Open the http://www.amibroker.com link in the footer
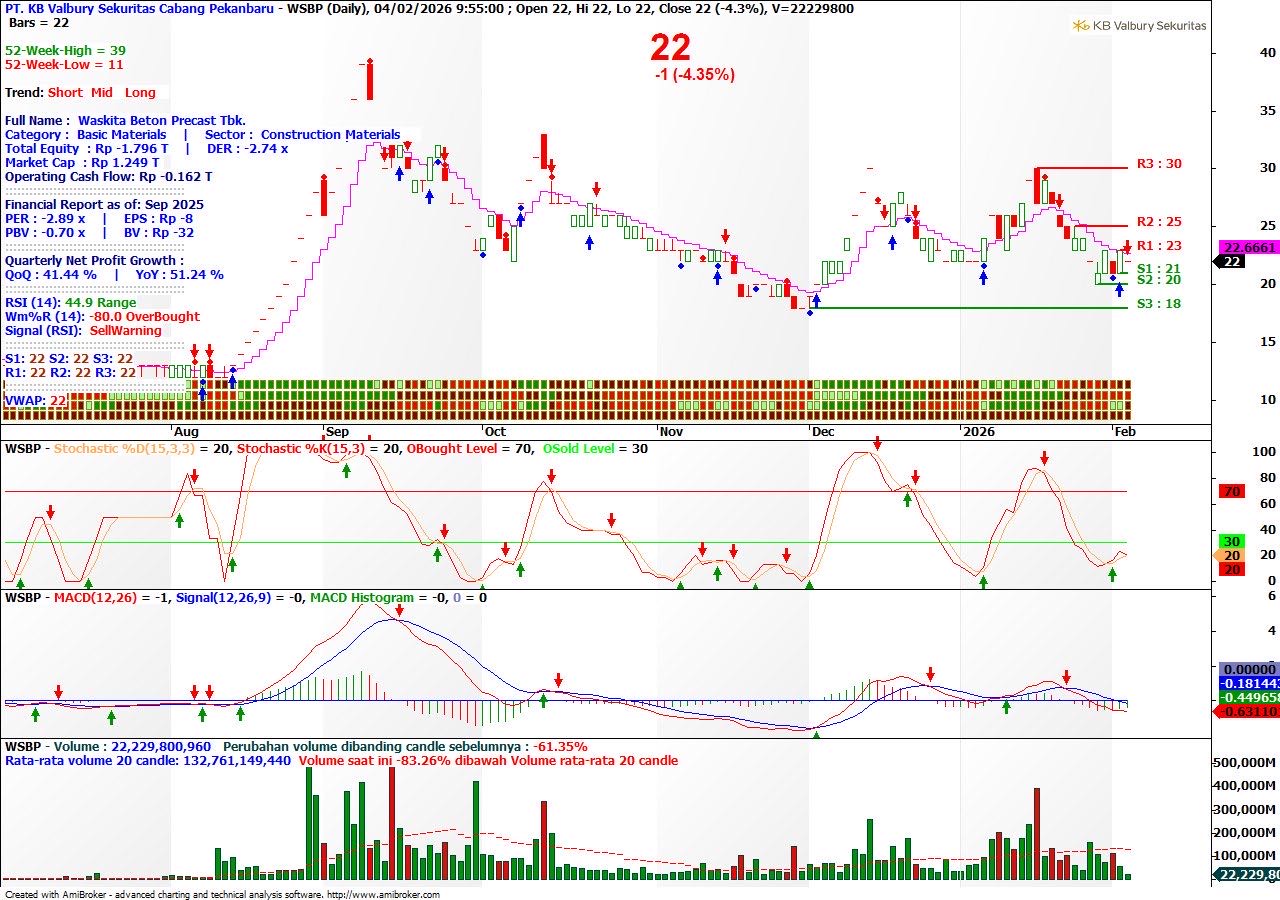The width and height of the screenshot is (1280, 900). (x=383, y=894)
